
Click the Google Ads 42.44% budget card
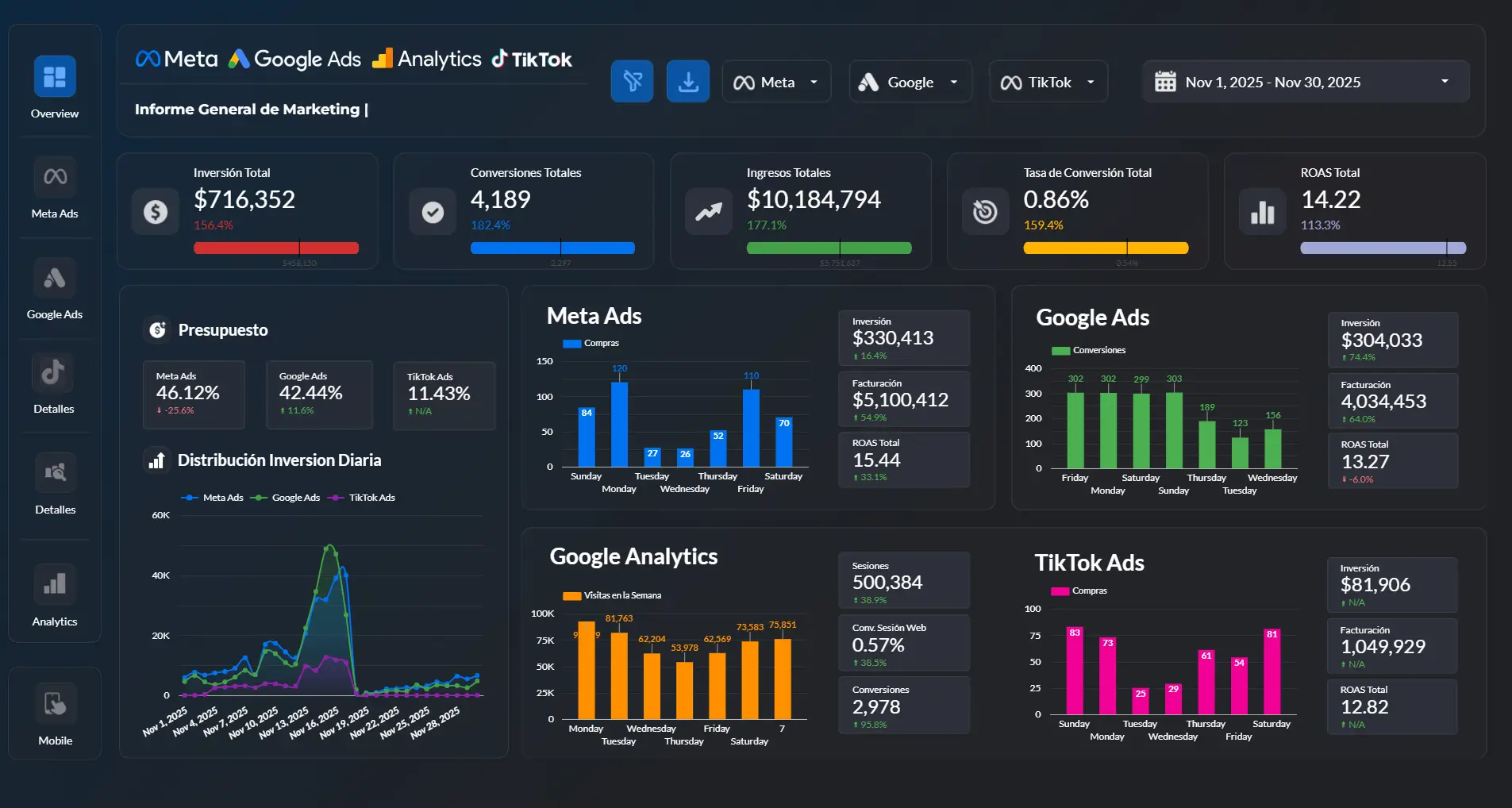click(320, 394)
